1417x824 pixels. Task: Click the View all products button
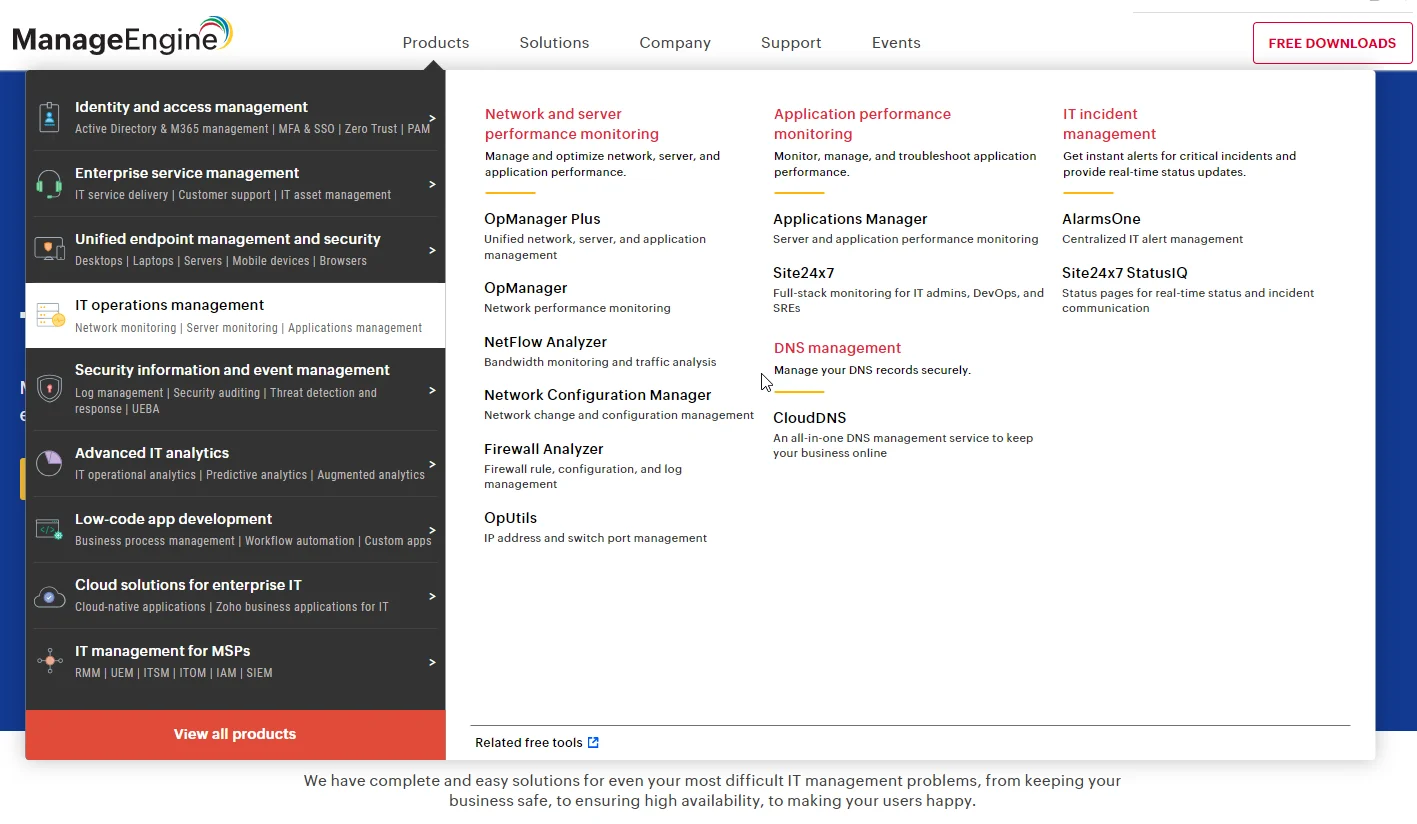tap(235, 734)
